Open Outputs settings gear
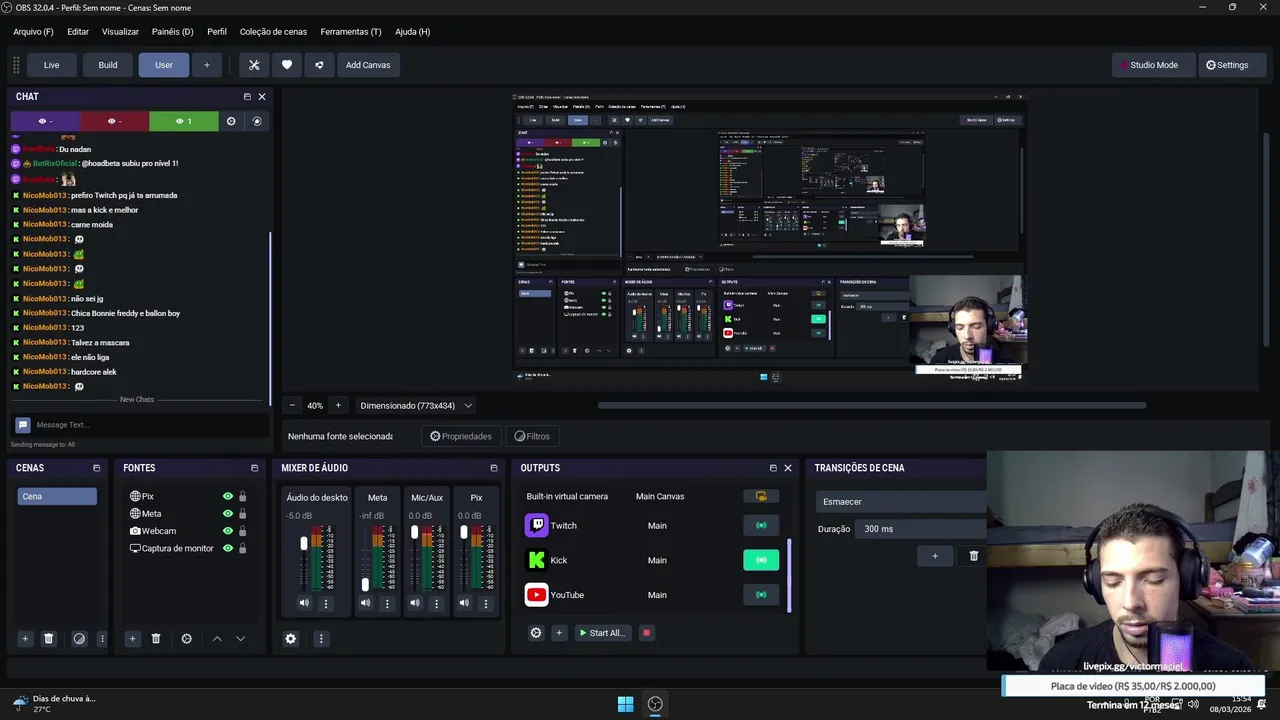 (x=536, y=633)
